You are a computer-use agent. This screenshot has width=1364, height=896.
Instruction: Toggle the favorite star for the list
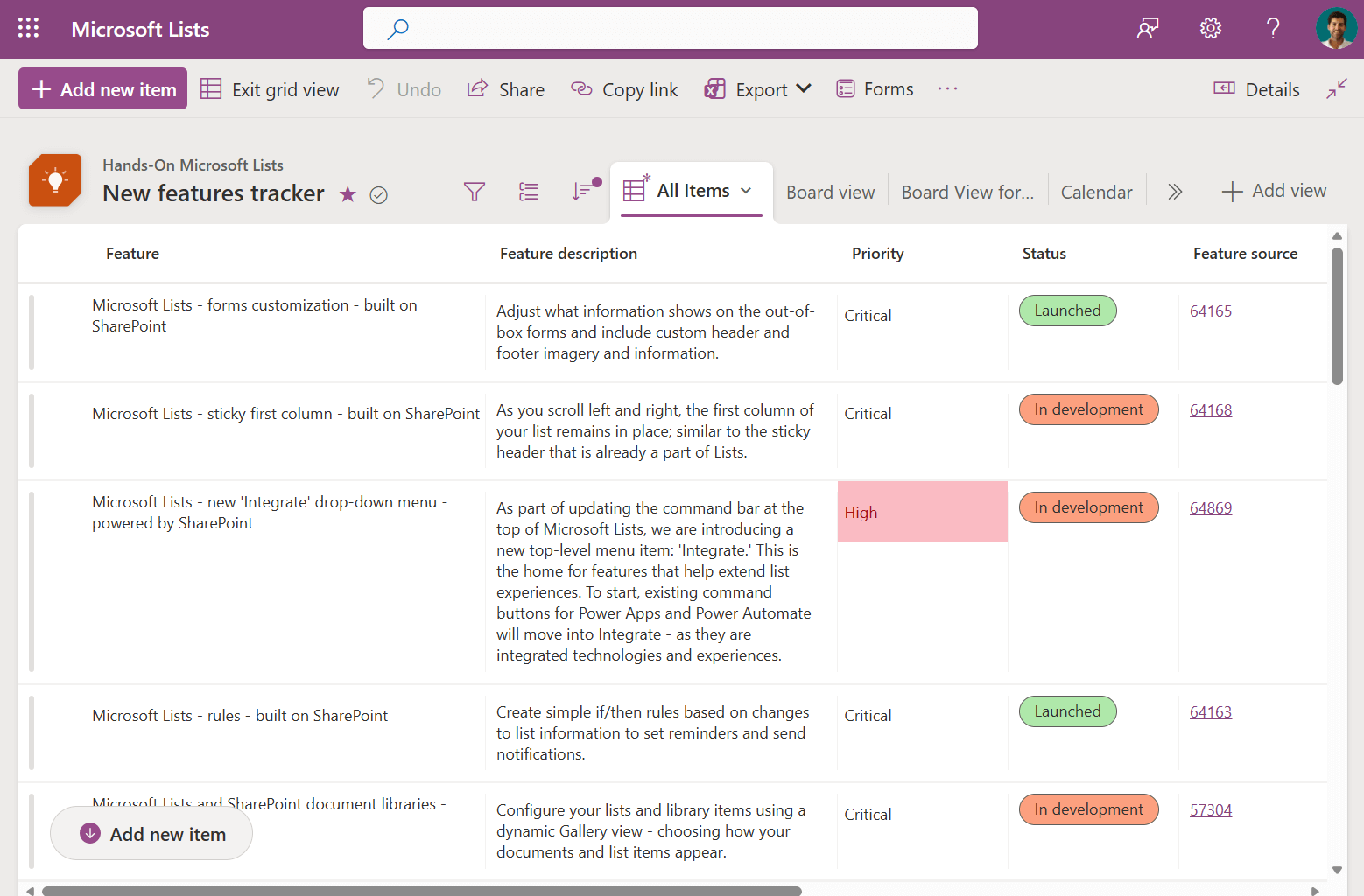[348, 194]
